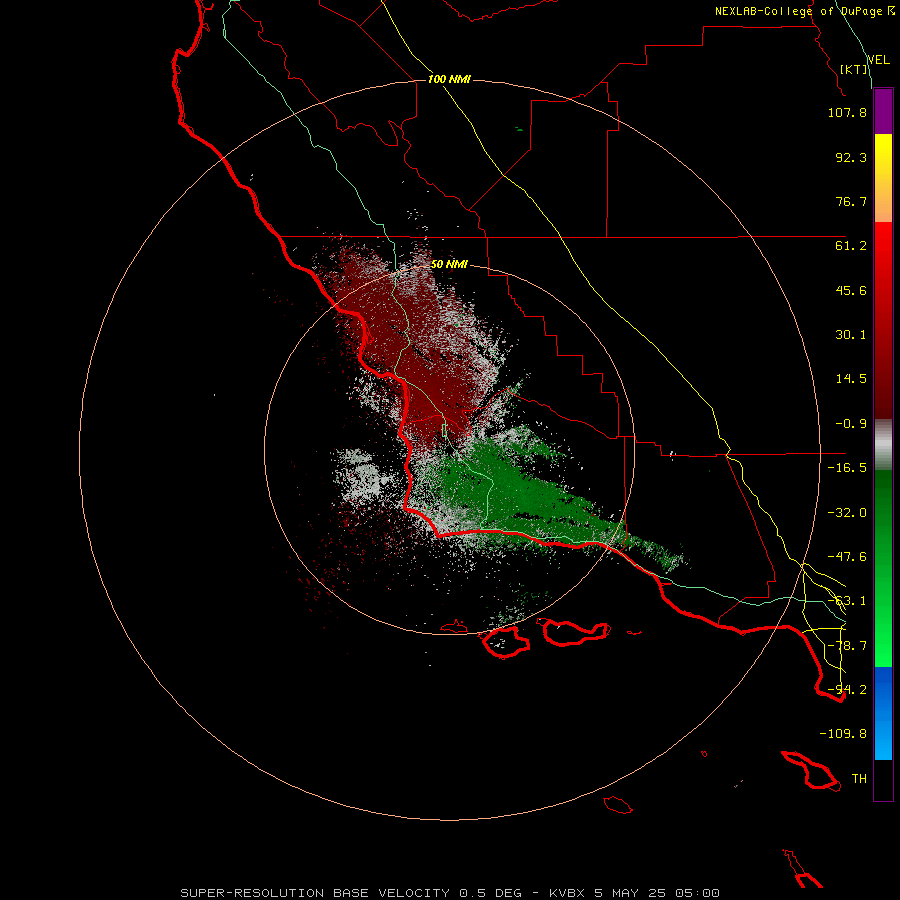Click the 92.3 legend value
The height and width of the screenshot is (900, 900).
pyautogui.click(x=851, y=157)
